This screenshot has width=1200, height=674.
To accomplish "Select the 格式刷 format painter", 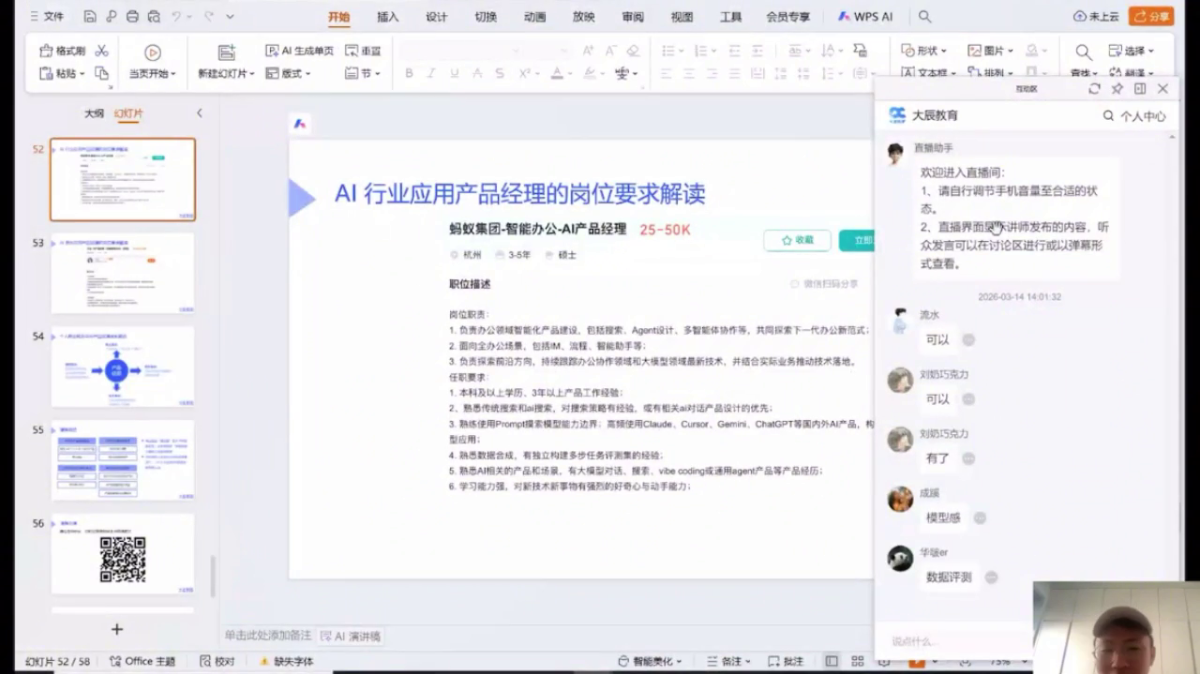I will point(62,51).
